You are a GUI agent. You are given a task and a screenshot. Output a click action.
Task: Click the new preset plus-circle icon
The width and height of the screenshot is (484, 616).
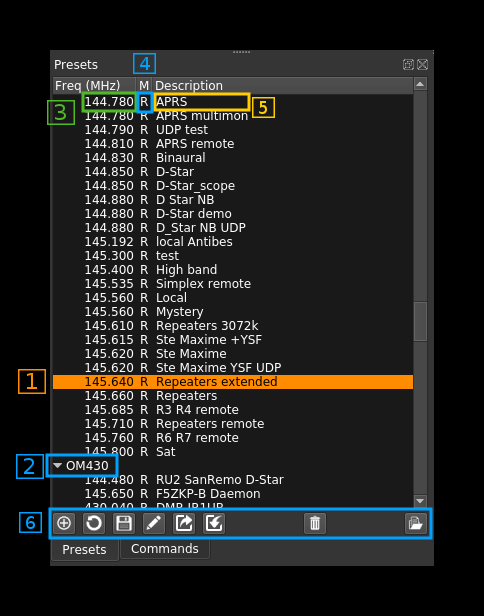[64, 523]
